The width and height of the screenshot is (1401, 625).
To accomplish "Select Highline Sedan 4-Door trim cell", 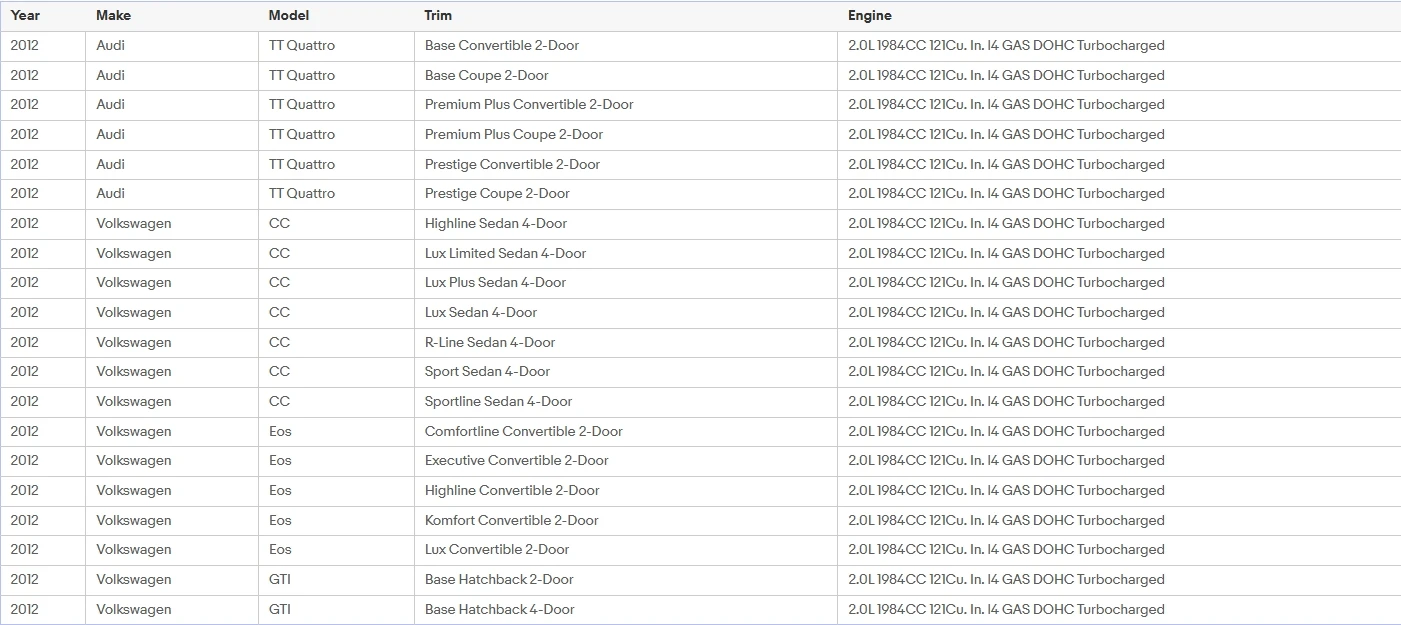I will [626, 224].
